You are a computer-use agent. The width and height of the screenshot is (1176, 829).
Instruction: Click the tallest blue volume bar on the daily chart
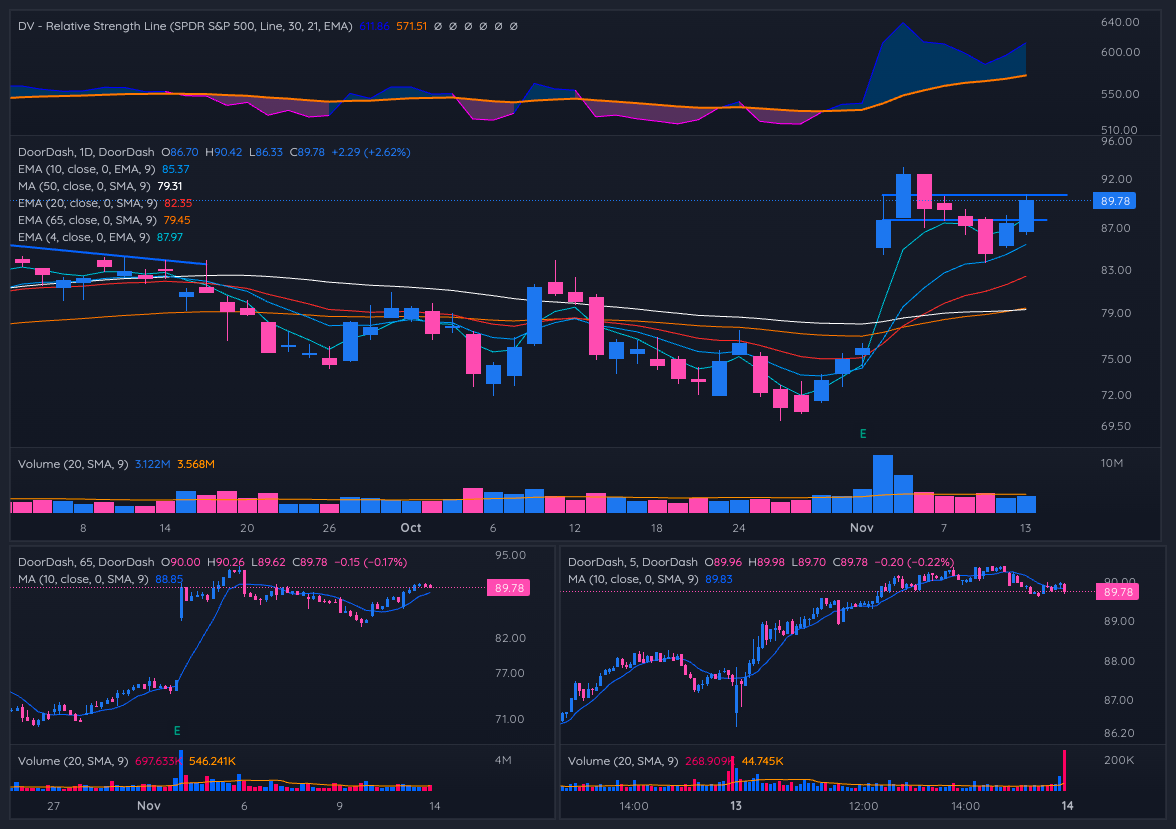pos(883,484)
